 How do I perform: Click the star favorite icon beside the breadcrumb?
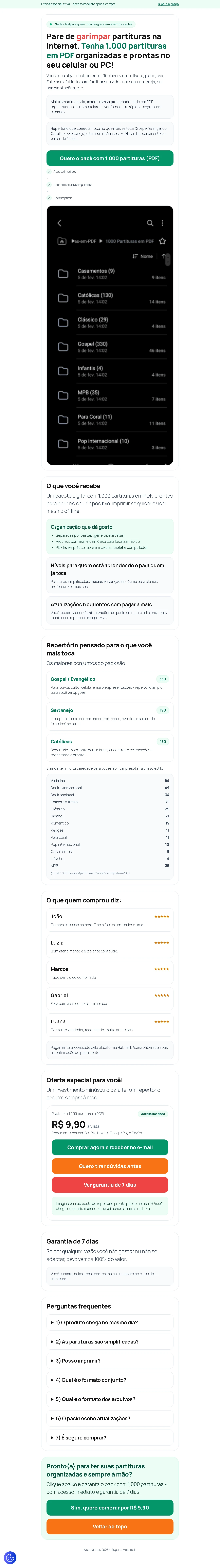pos(162,241)
